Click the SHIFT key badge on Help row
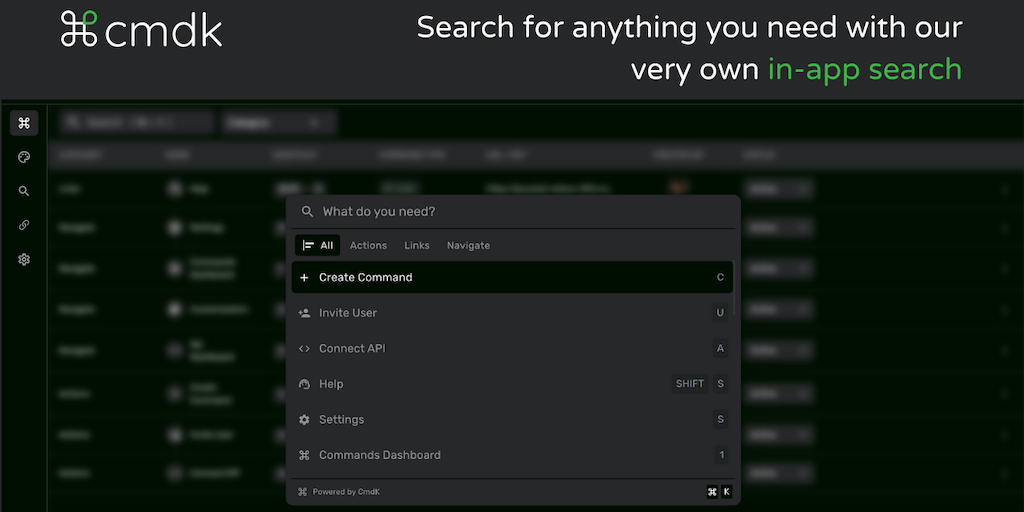Viewport: 1024px width, 512px height. pos(690,384)
